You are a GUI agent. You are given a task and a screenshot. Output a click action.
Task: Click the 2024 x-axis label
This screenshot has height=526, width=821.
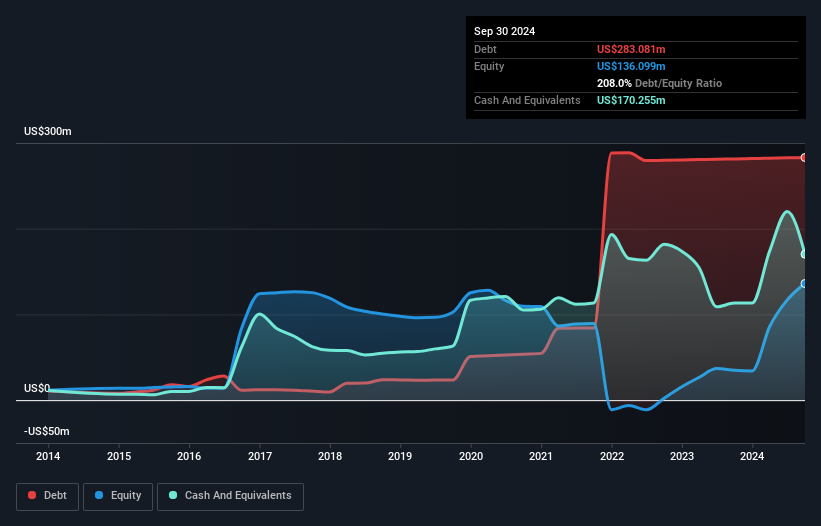(x=752, y=456)
